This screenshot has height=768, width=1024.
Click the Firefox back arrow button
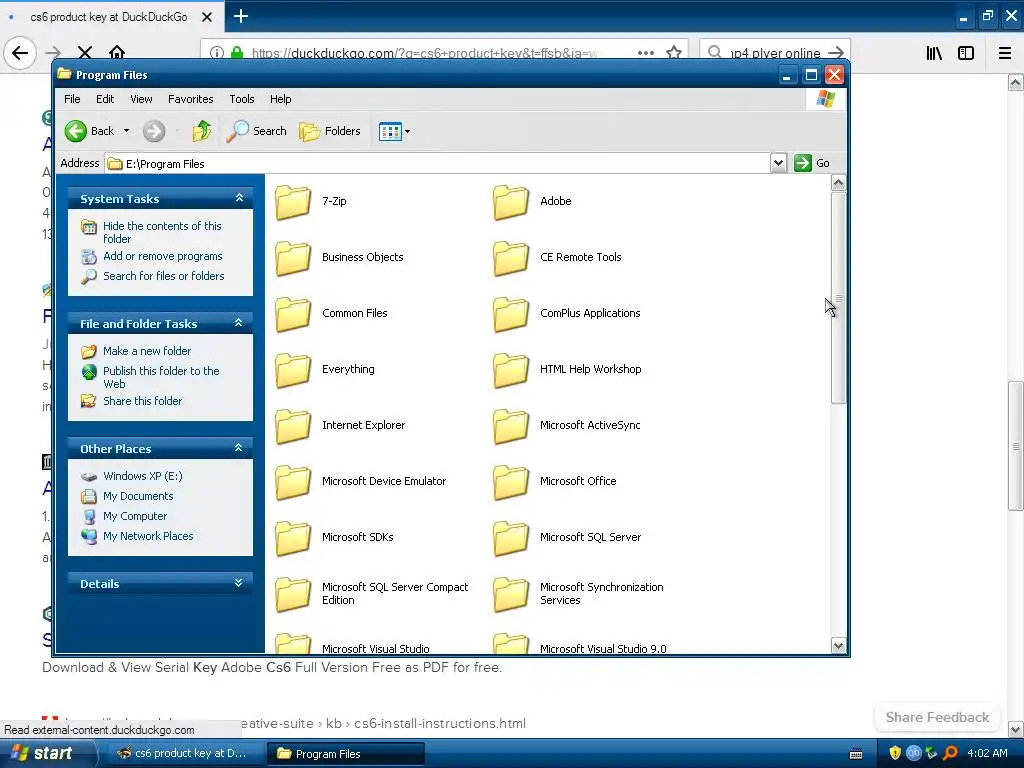20,53
